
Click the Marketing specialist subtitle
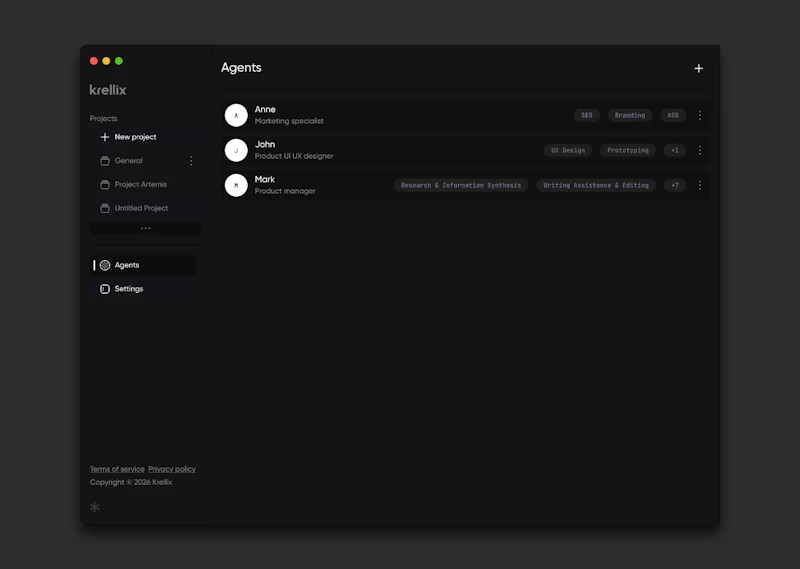[289, 121]
